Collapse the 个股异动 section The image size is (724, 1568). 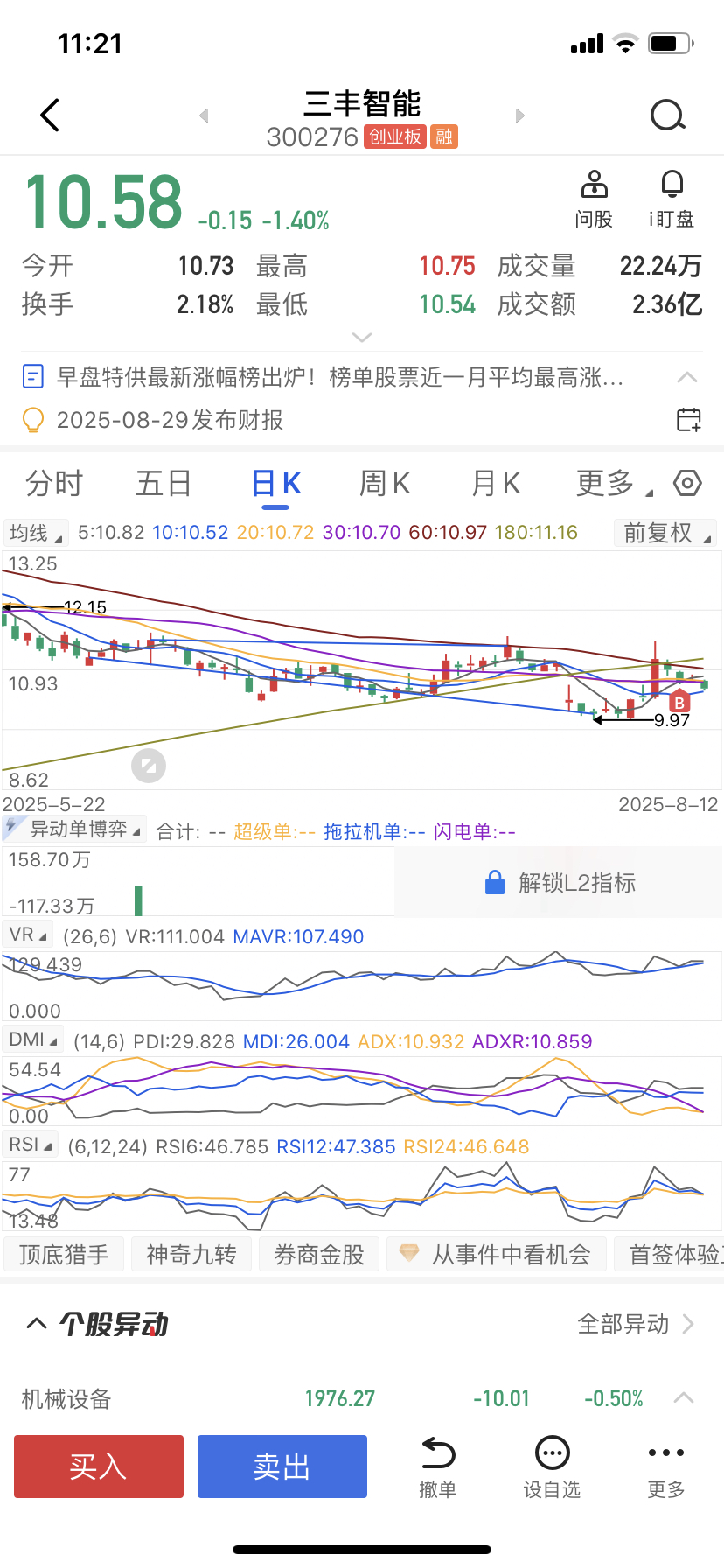point(37,1323)
